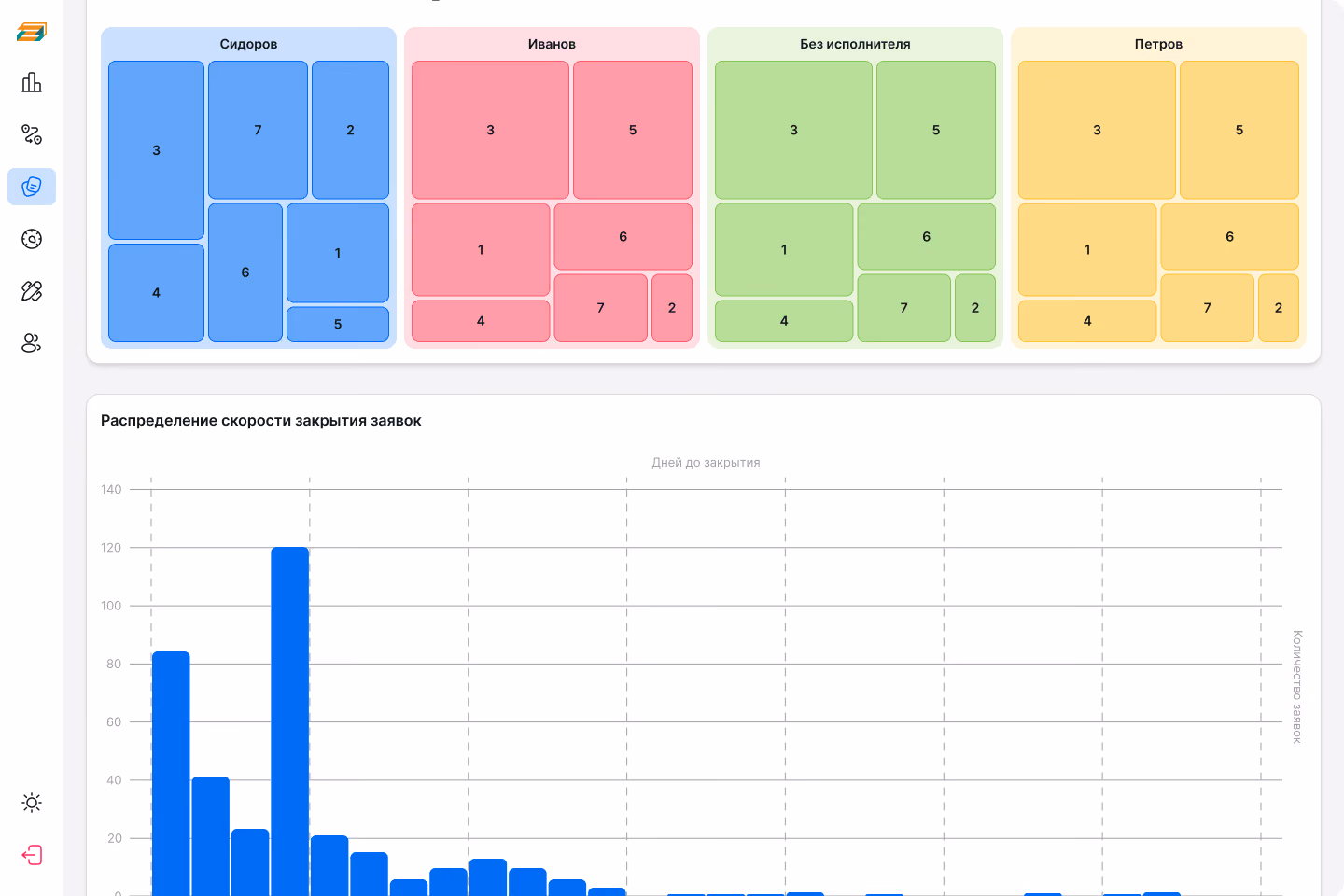
Task: Select Без исполнителя treemap tile 5
Action: click(x=936, y=130)
